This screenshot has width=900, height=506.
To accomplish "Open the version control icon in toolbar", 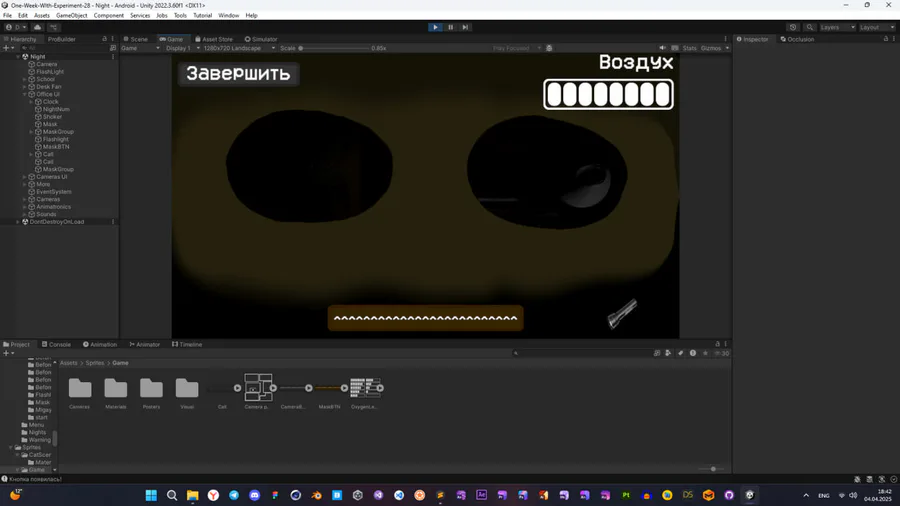I will coord(53,27).
